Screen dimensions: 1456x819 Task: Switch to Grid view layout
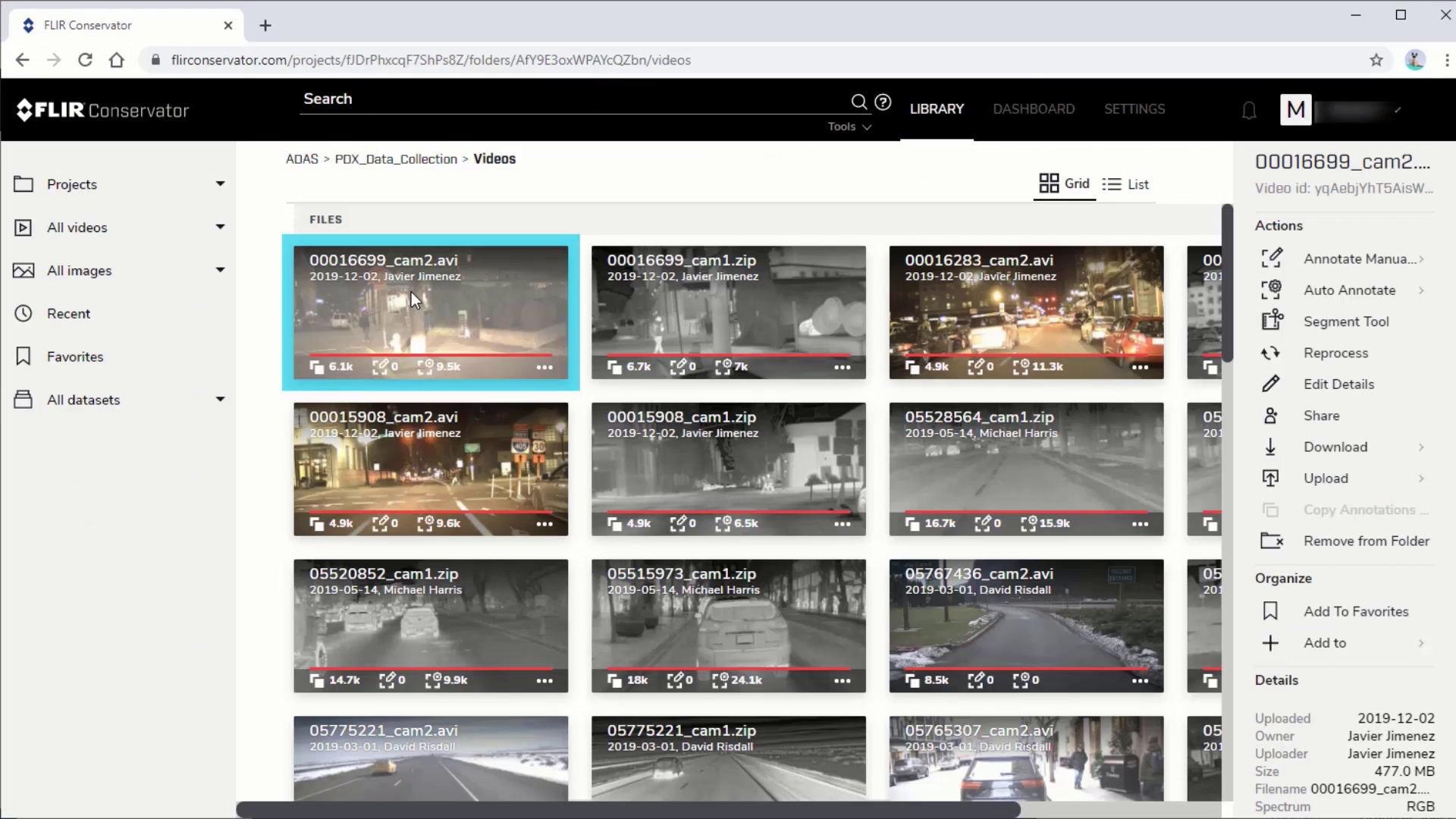click(1064, 184)
